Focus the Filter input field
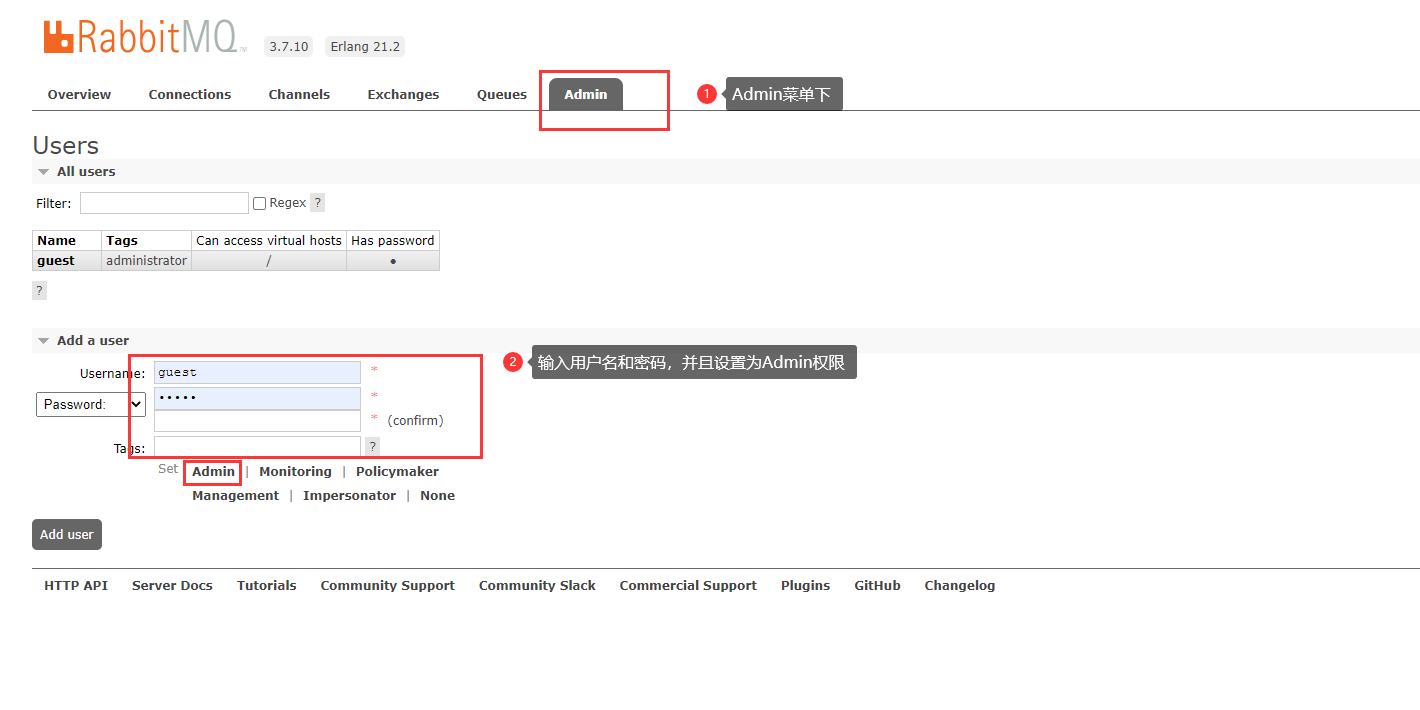The height and width of the screenshot is (710, 1420). point(164,203)
